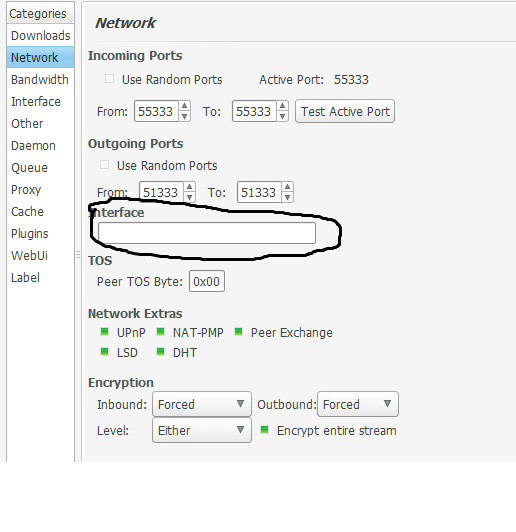Viewport: 516px width, 532px height.
Task: Toggle the NAT-PMP checkbox
Action: click(x=160, y=331)
